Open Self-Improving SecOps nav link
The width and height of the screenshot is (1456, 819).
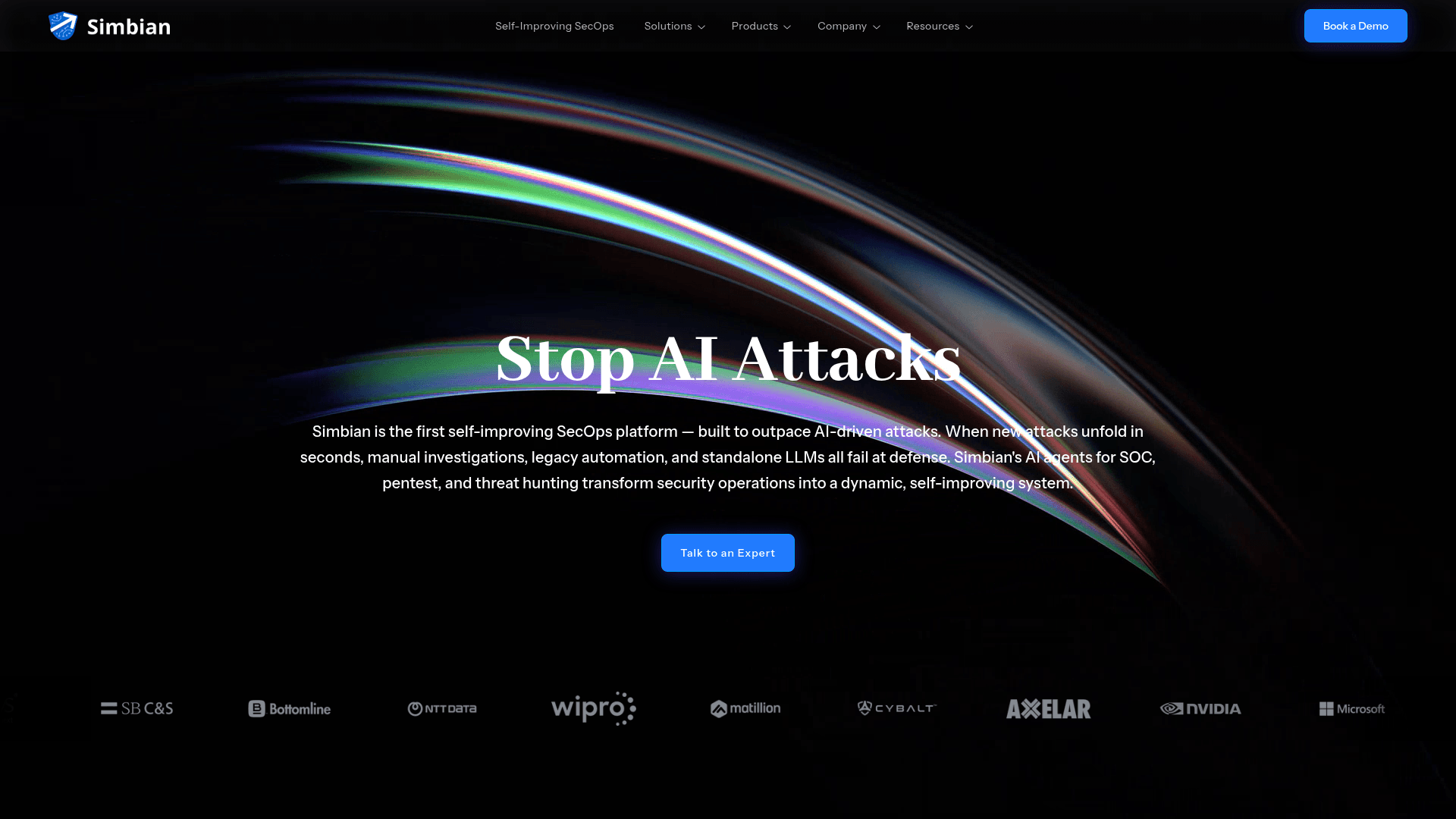(x=554, y=26)
